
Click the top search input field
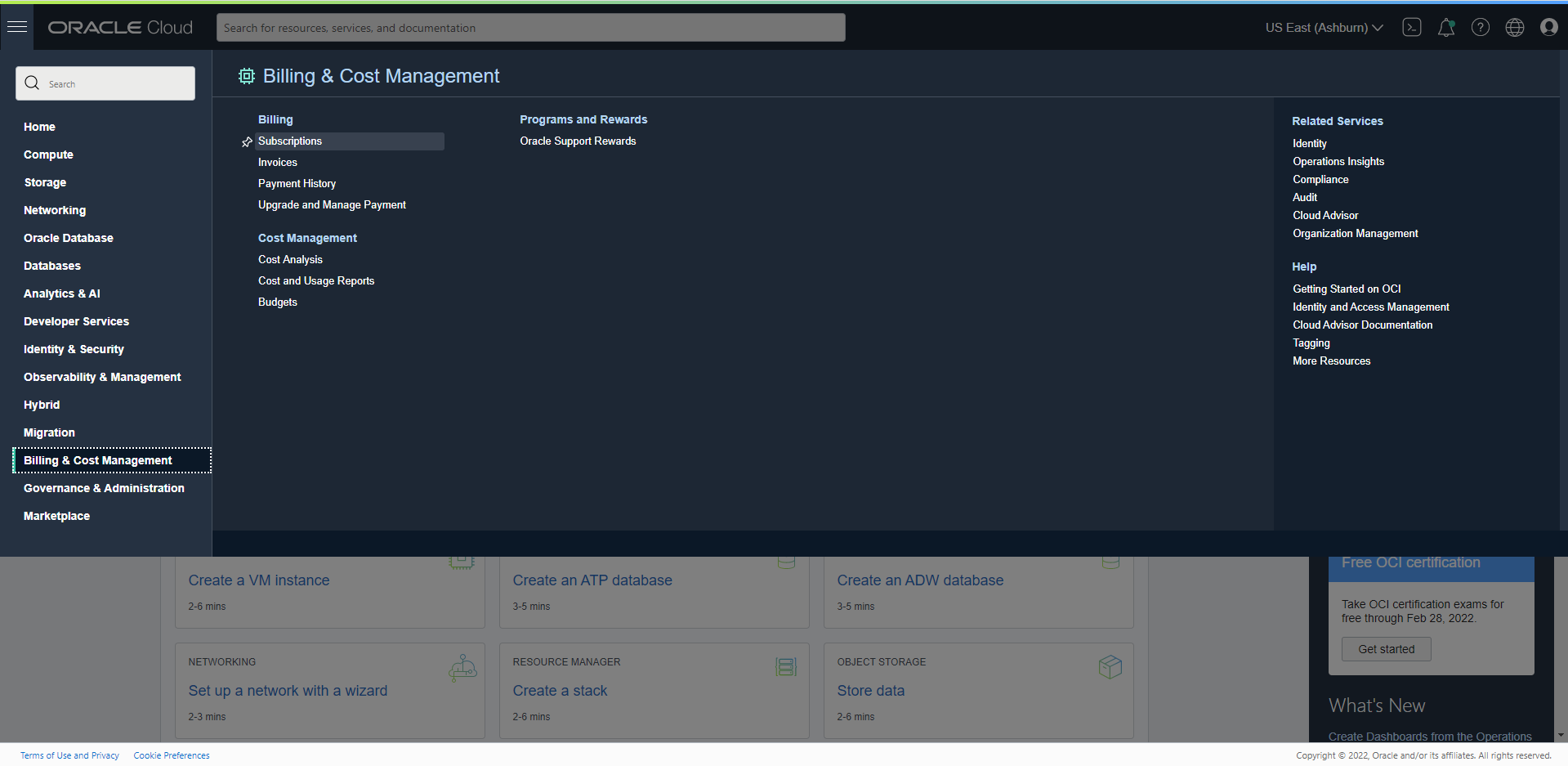530,27
